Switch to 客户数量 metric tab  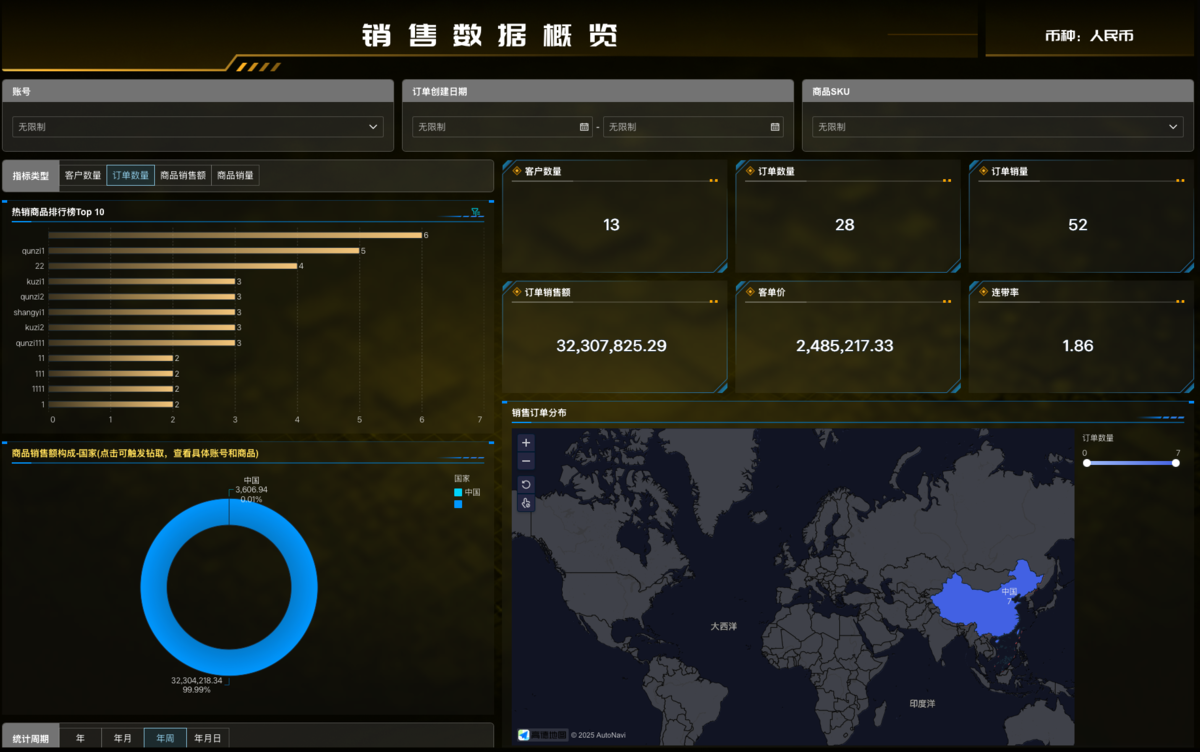click(x=83, y=176)
